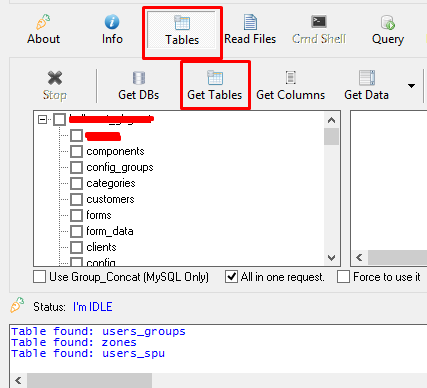Click the carrot icon beside Status
Screen dimensions: 427x388
coord(17,305)
